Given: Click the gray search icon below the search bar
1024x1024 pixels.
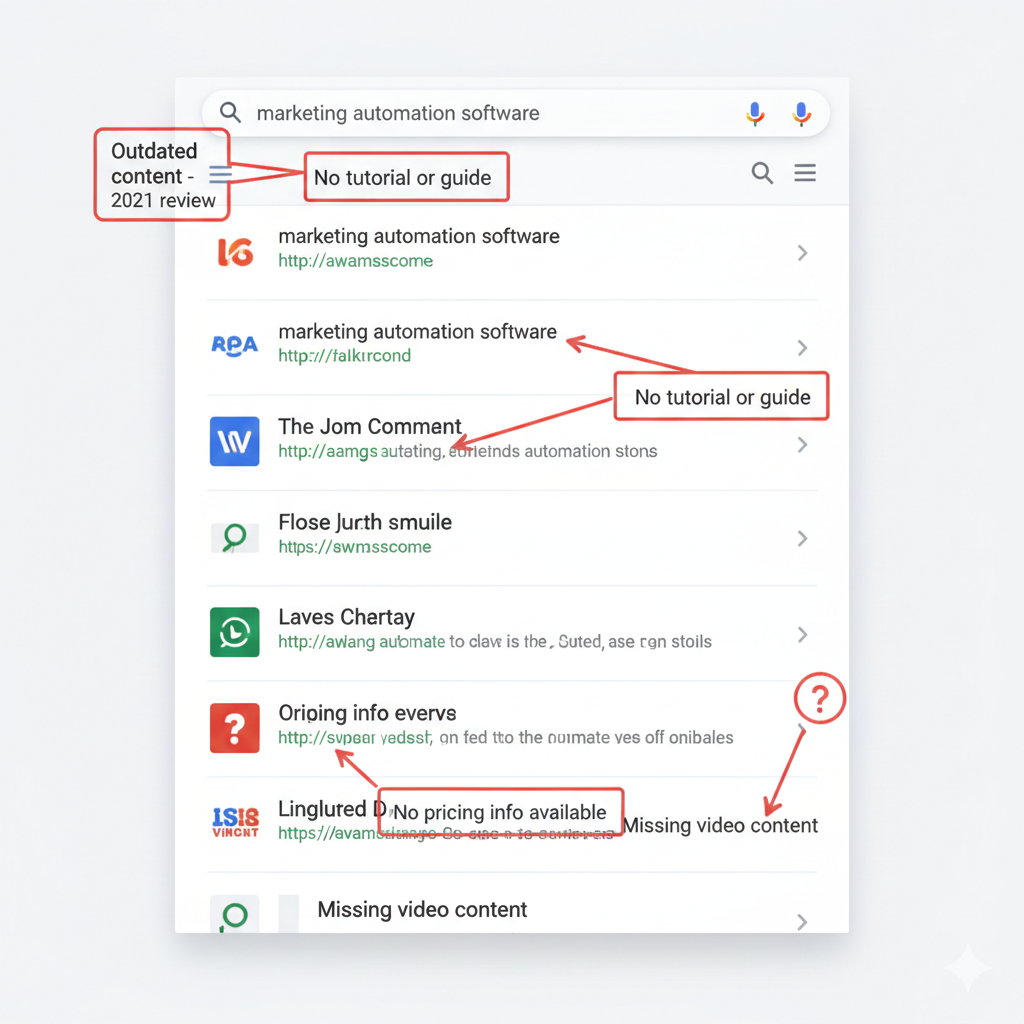Looking at the screenshot, I should pos(762,174).
